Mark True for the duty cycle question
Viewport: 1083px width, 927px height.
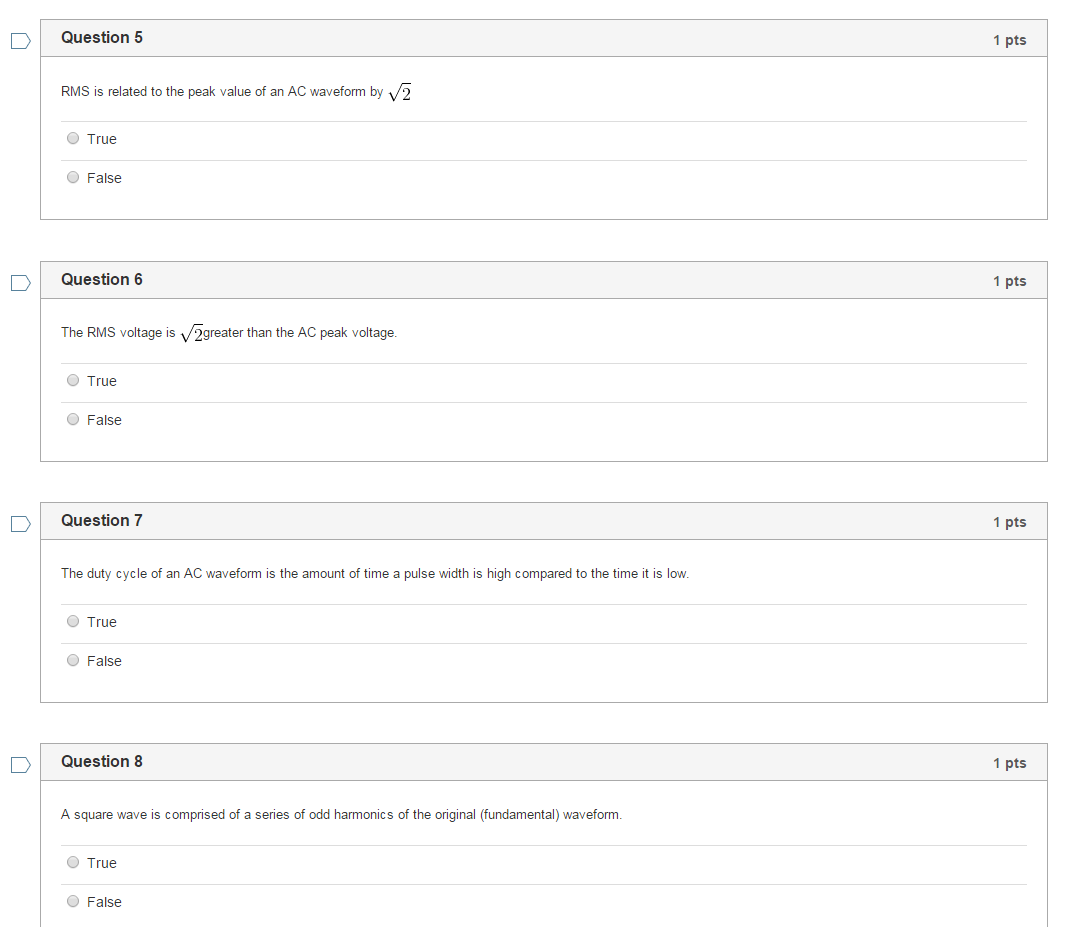tap(73, 621)
